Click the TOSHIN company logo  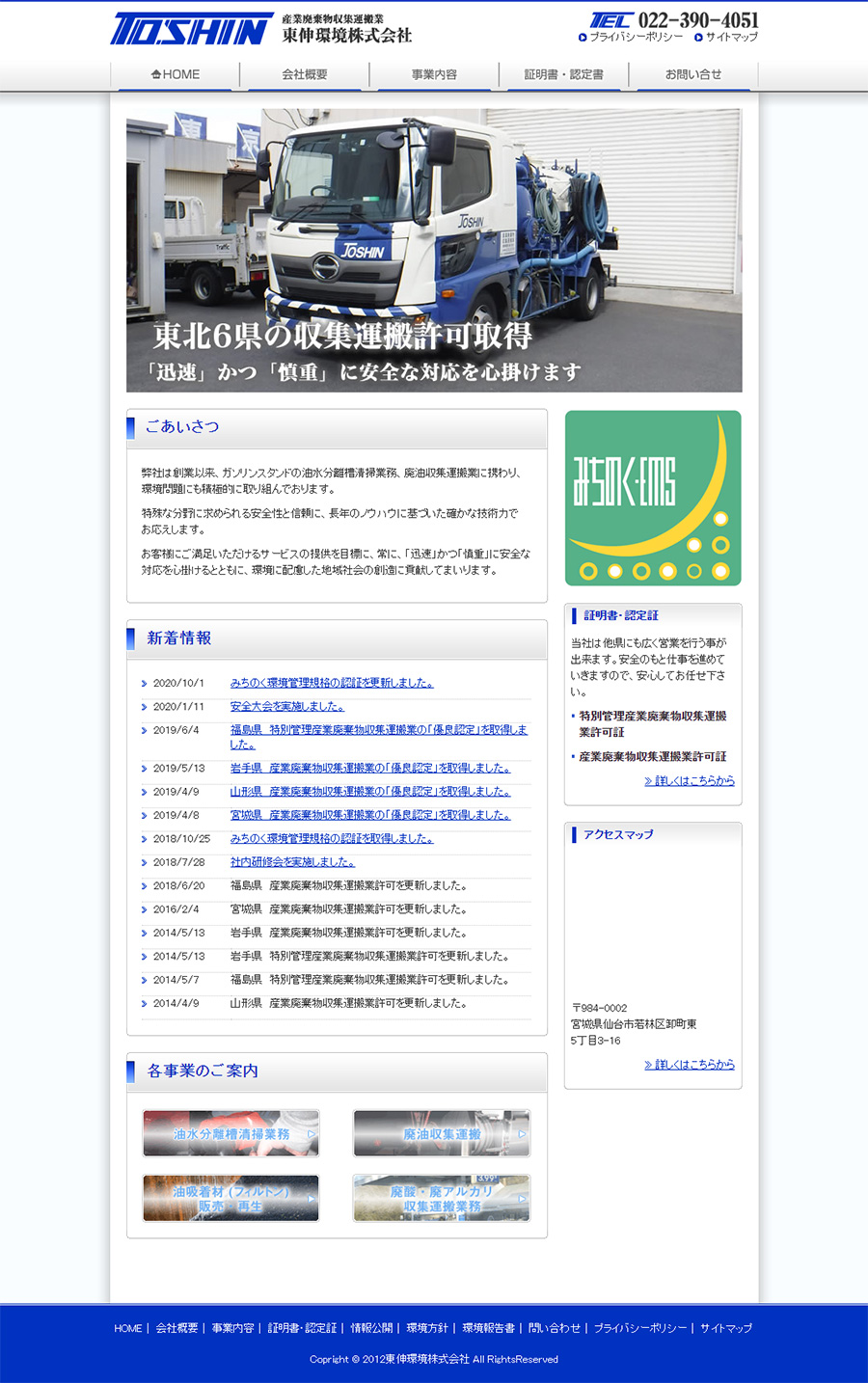click(192, 29)
